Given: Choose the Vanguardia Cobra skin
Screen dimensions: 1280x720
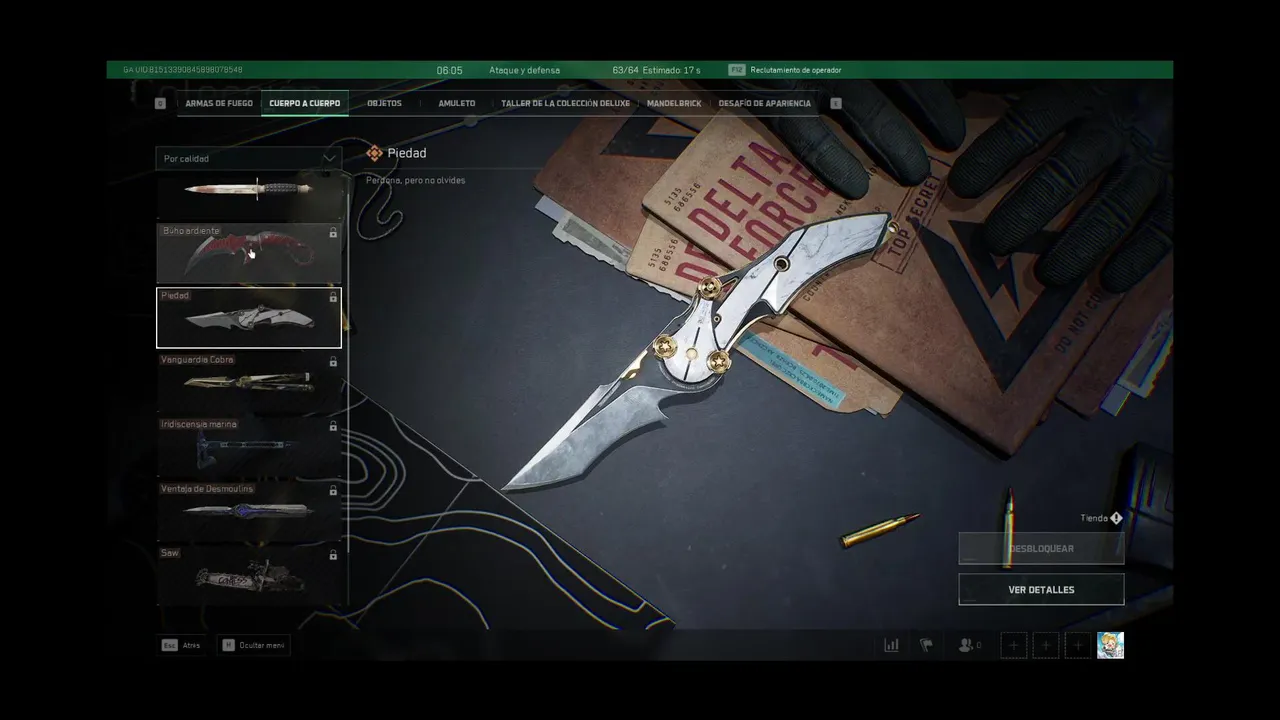Looking at the screenshot, I should pos(249,381).
